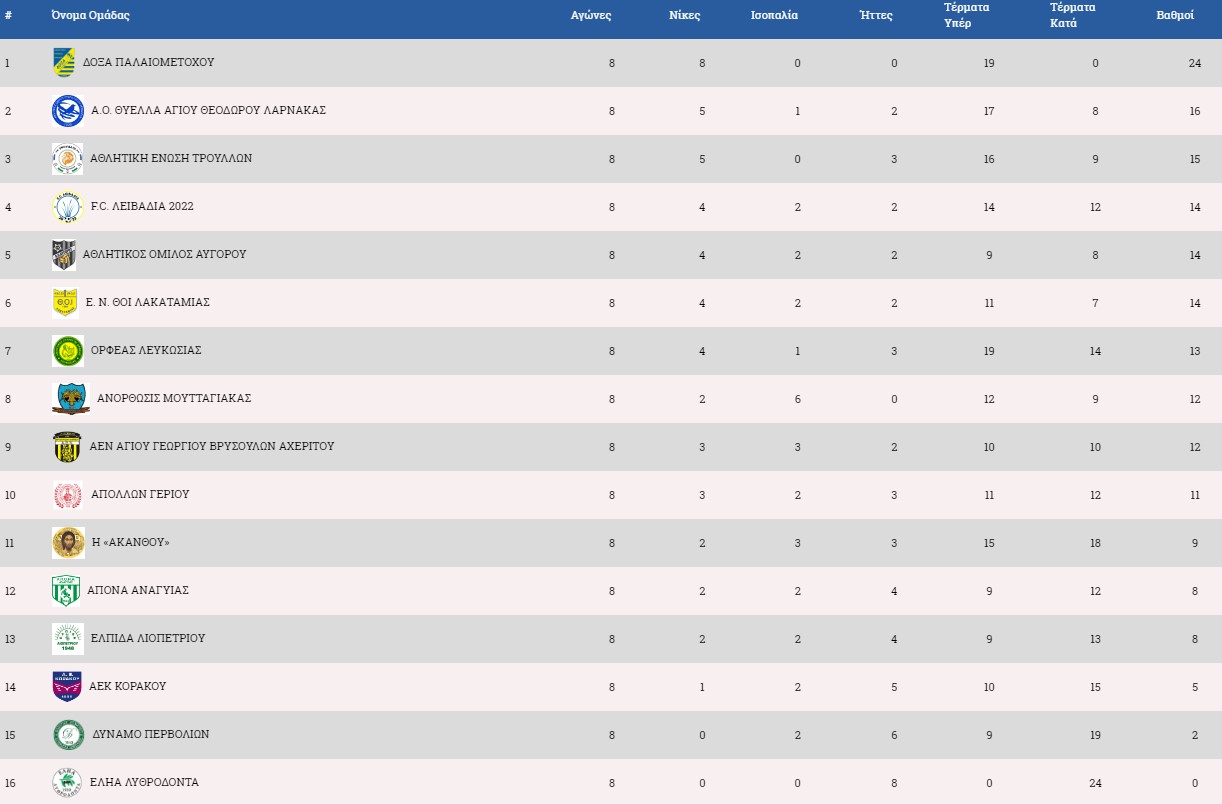Screen dimensions: 1222x804
Task: Click the Η «ΑΚΑΝΘΟΥ» team icon
Action: (x=69, y=542)
